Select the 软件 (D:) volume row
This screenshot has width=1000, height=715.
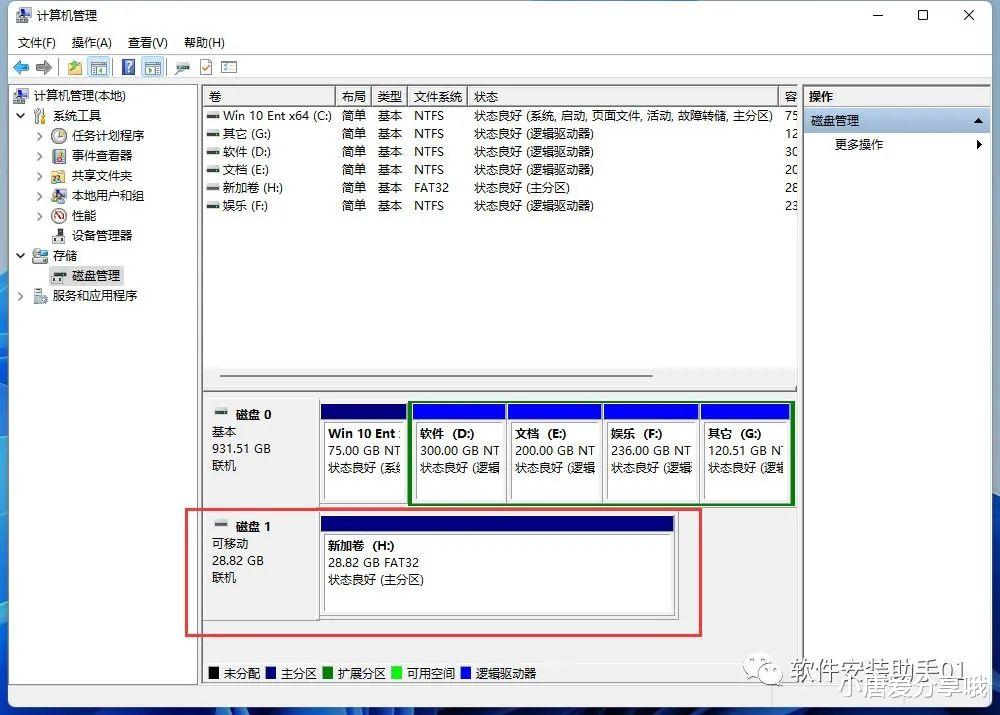tap(501, 152)
